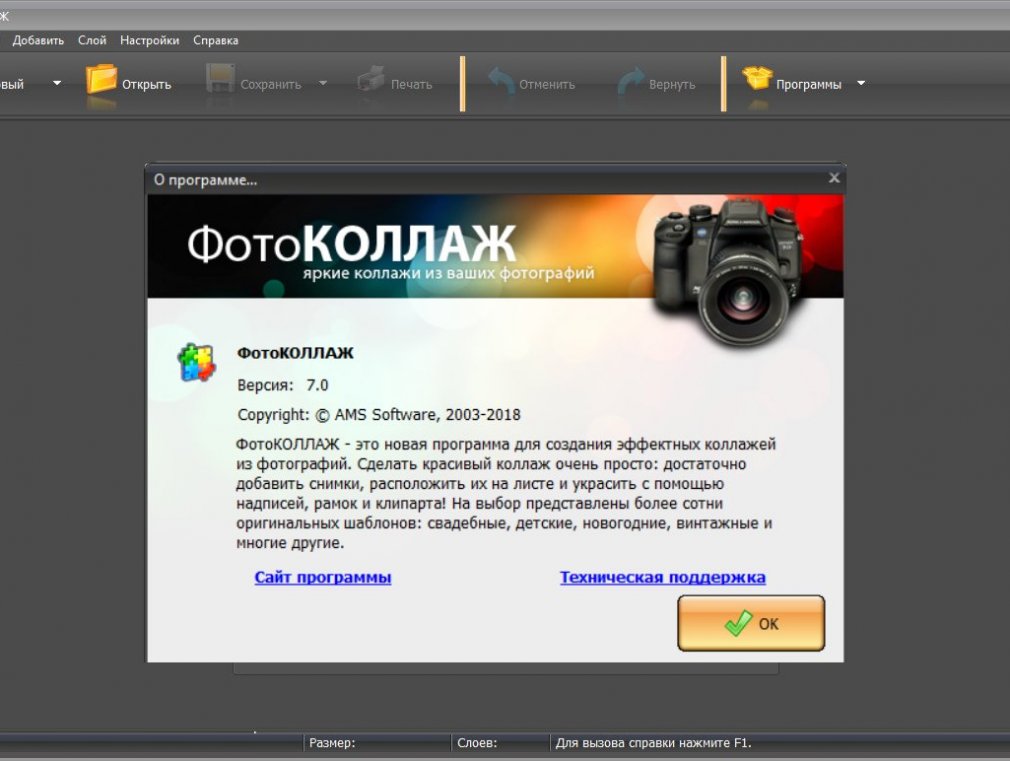This screenshot has height=761, width=1010.
Task: Click the ФотоКОЛЛАЖ banner with camera
Action: [495, 246]
